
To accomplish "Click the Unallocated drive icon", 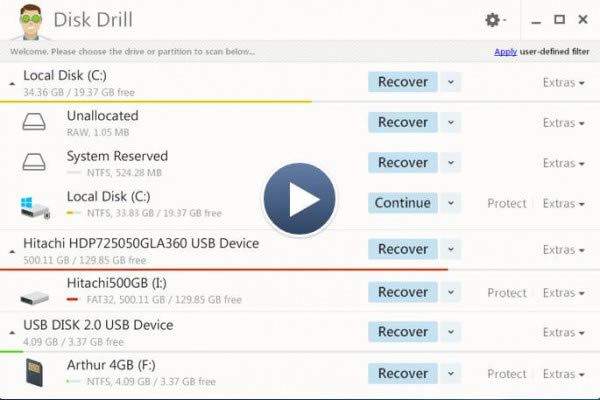I will tap(35, 122).
